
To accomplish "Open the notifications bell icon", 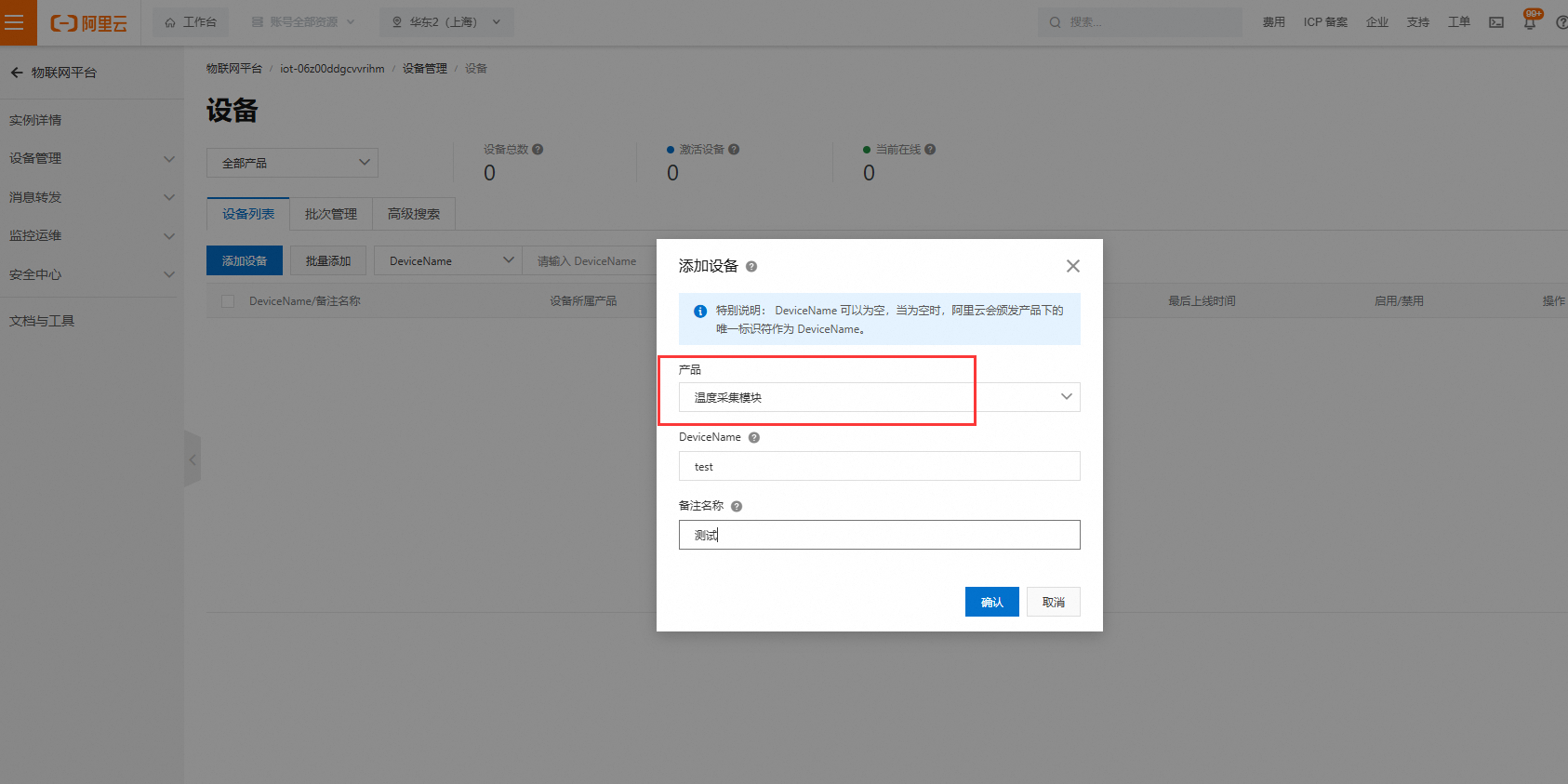I will coord(1530,22).
